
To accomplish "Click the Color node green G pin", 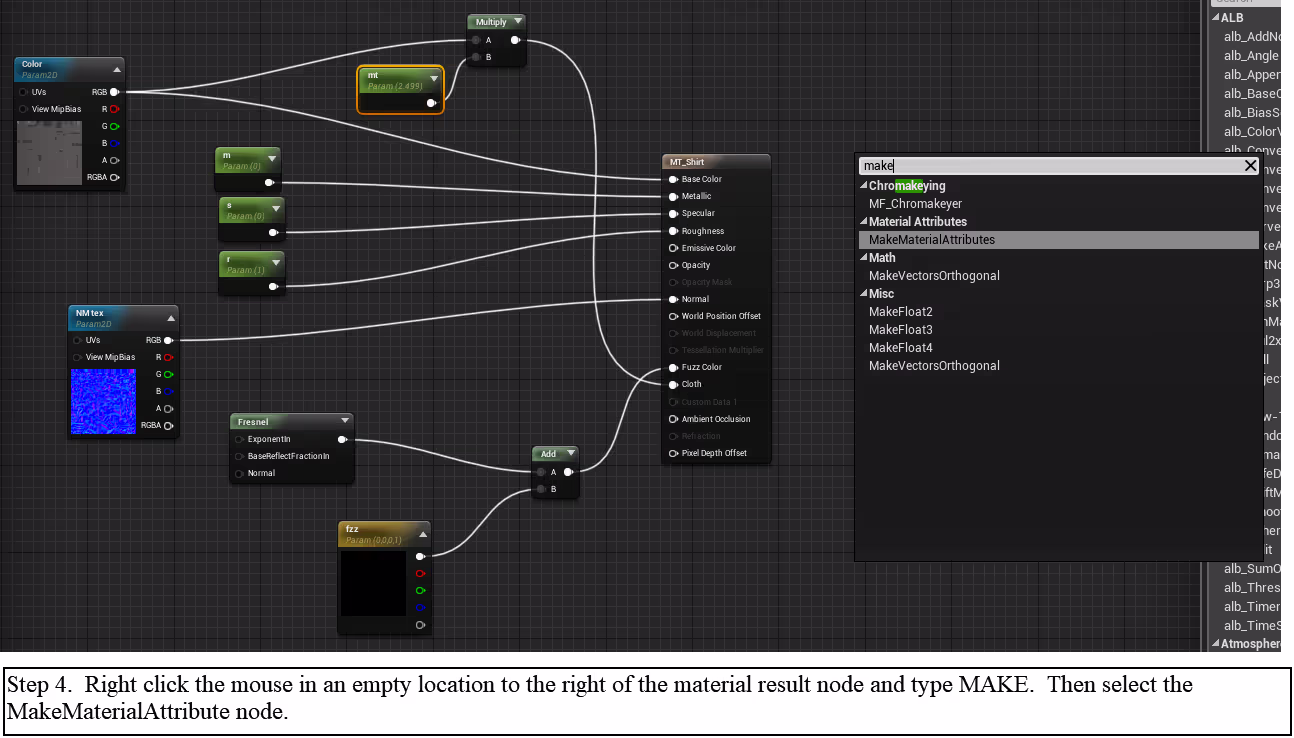I will click(x=114, y=126).
